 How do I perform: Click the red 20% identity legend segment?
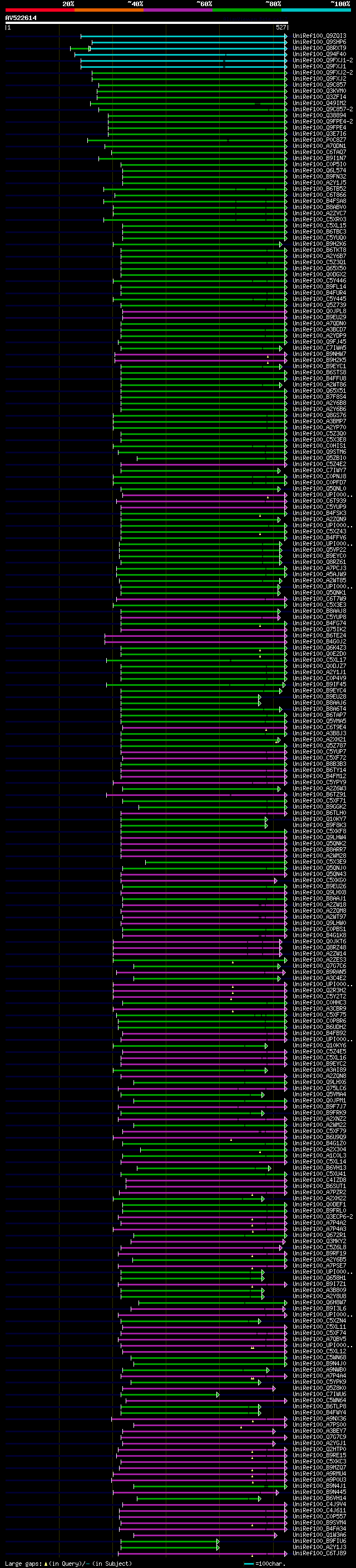click(x=39, y=10)
